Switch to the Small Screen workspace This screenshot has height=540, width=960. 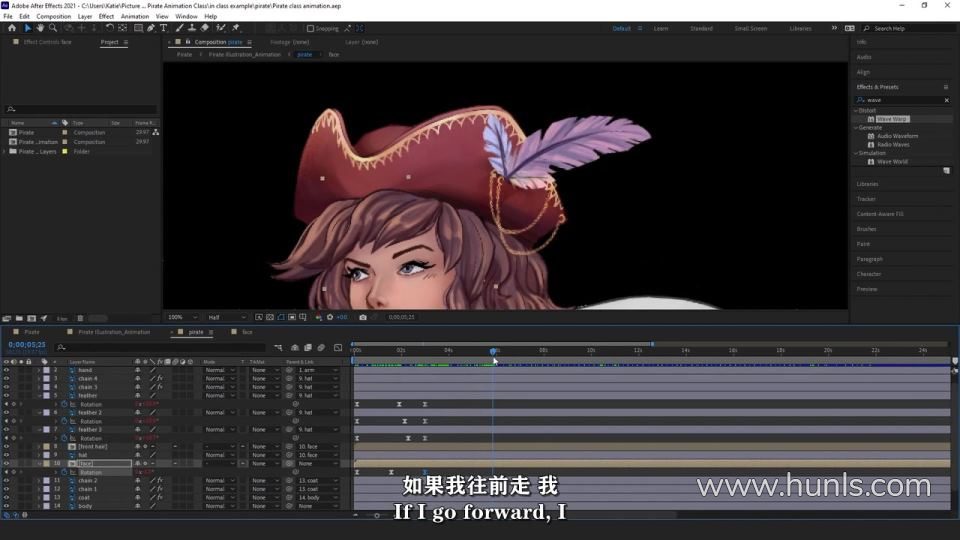point(751,28)
